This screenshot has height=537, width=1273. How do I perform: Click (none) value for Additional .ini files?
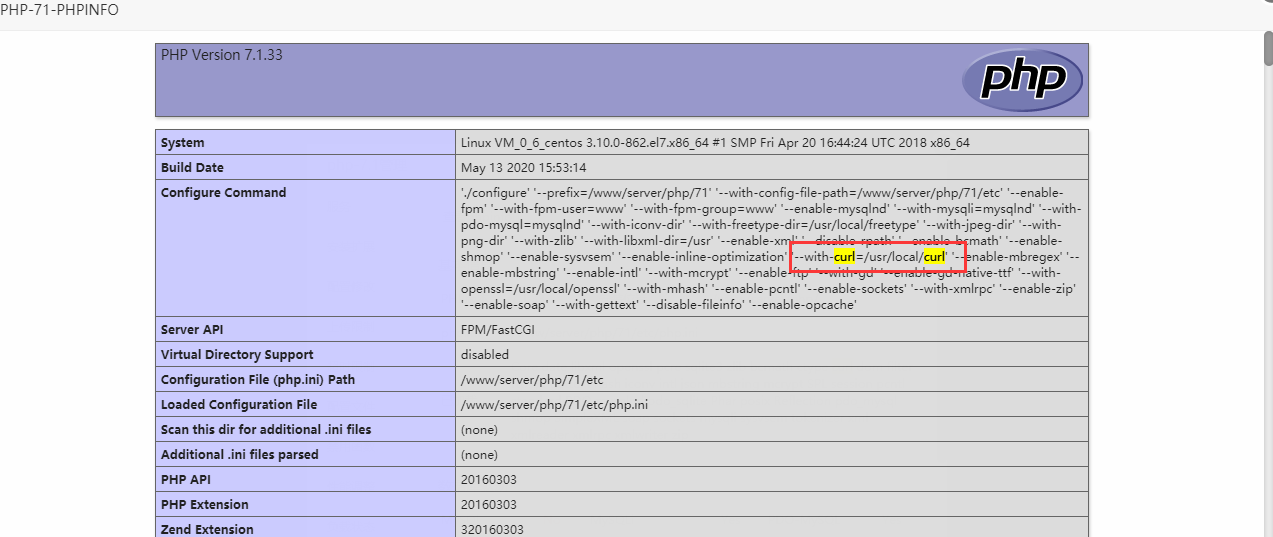[479, 455]
